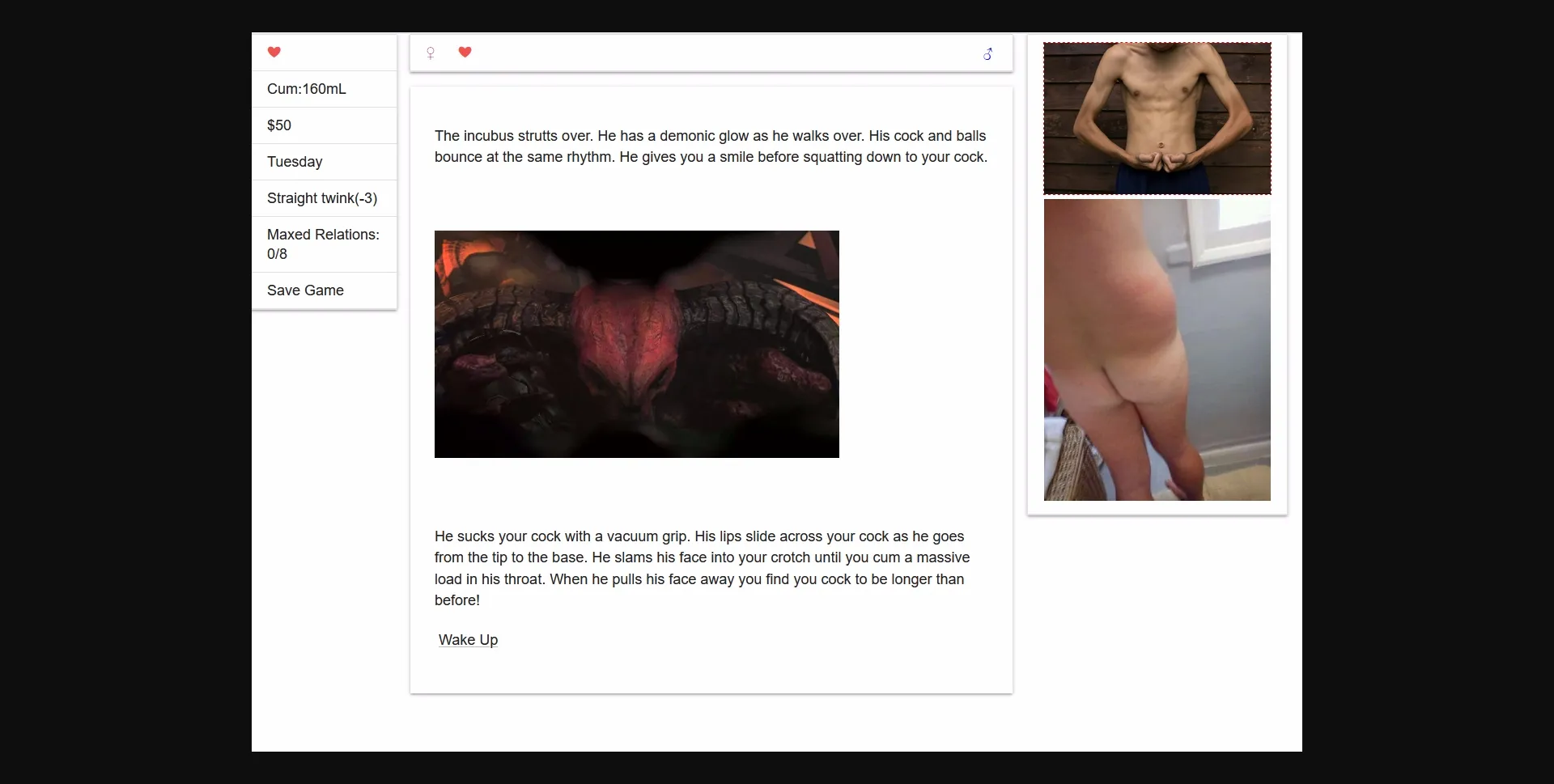The image size is (1554, 784).
Task: Click the story text paragraph about the incubus
Action: click(711, 146)
